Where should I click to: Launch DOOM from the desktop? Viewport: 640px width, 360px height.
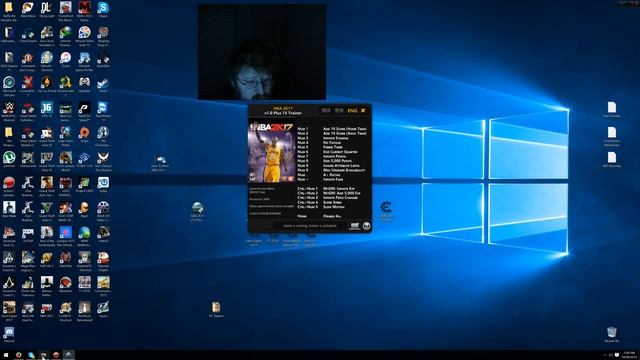click(x=28, y=233)
